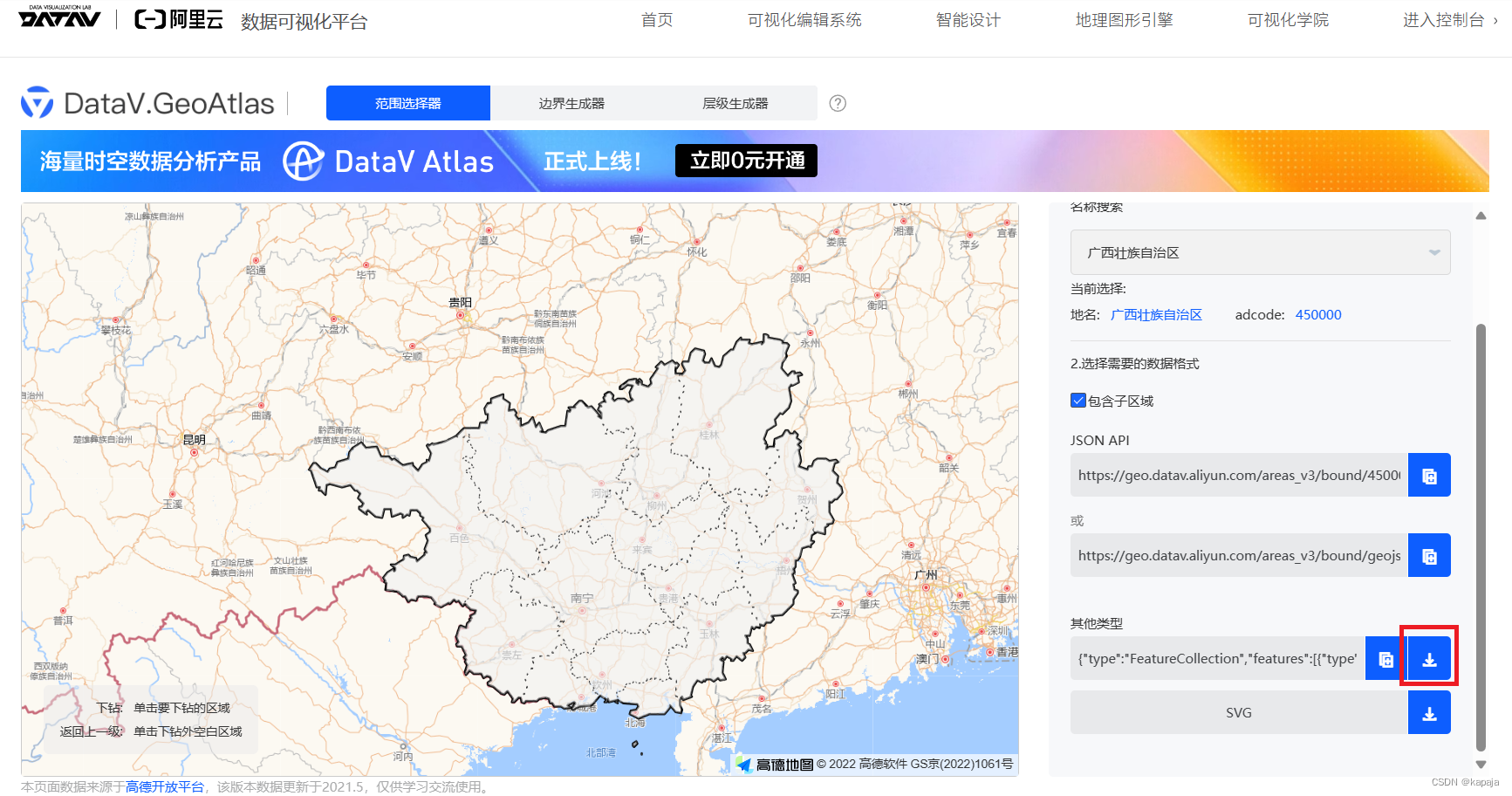Image resolution: width=1512 pixels, height=796 pixels.
Task: Click the JSON API label
Action: (1099, 440)
